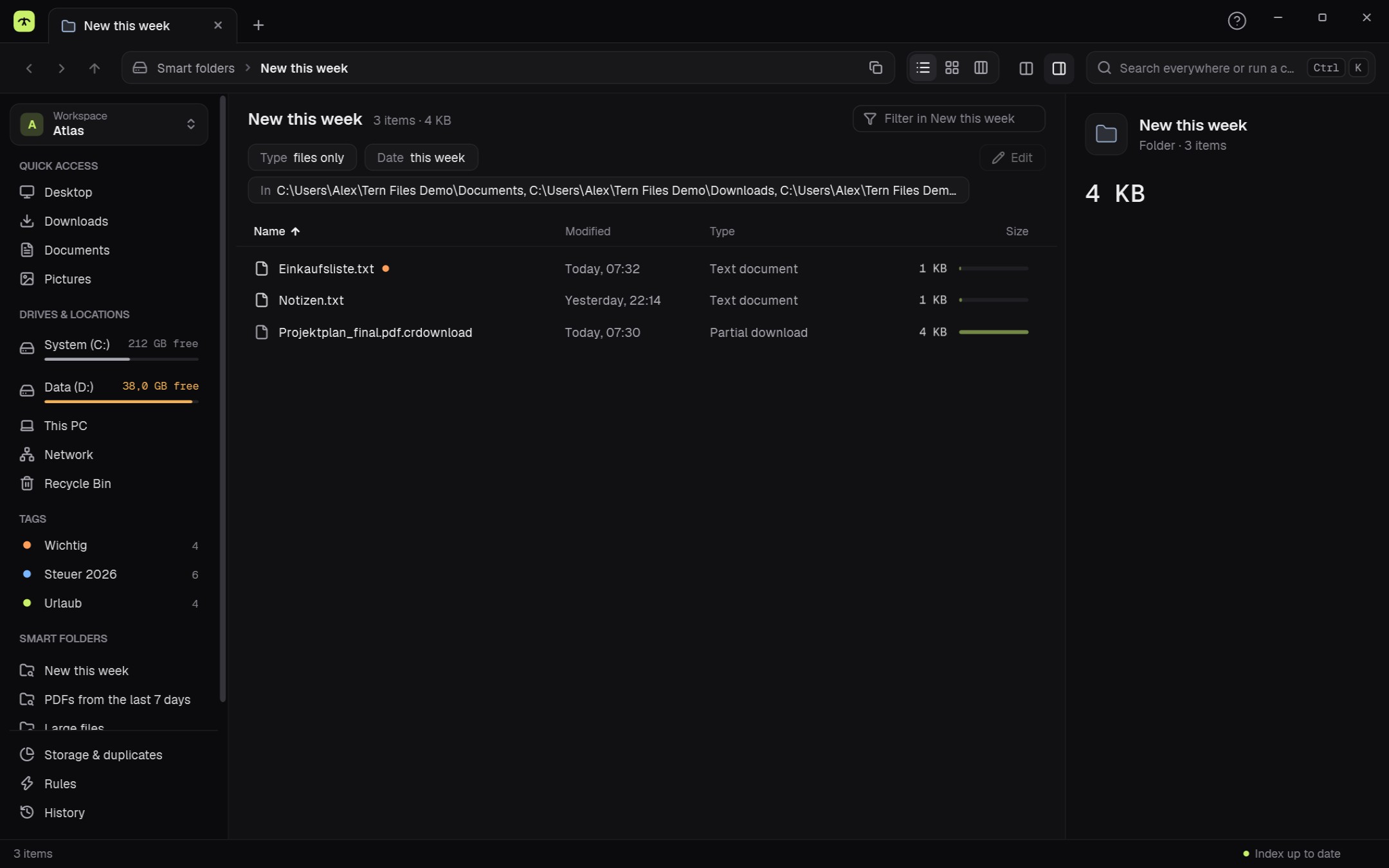Click the Tern app logo
Viewport: 1389px width, 868px height.
click(24, 22)
